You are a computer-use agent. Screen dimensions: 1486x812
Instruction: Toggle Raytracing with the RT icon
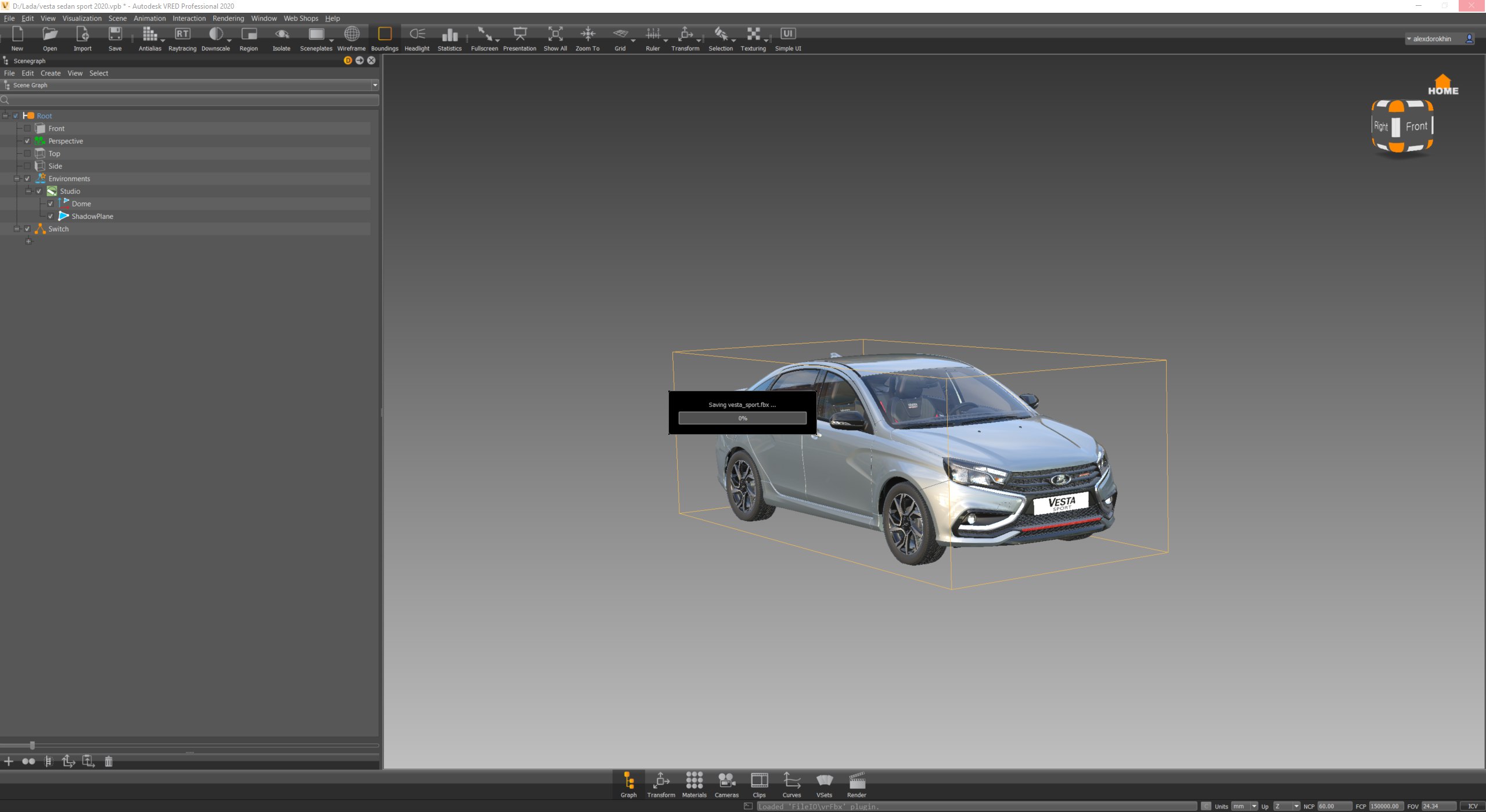pos(182,34)
